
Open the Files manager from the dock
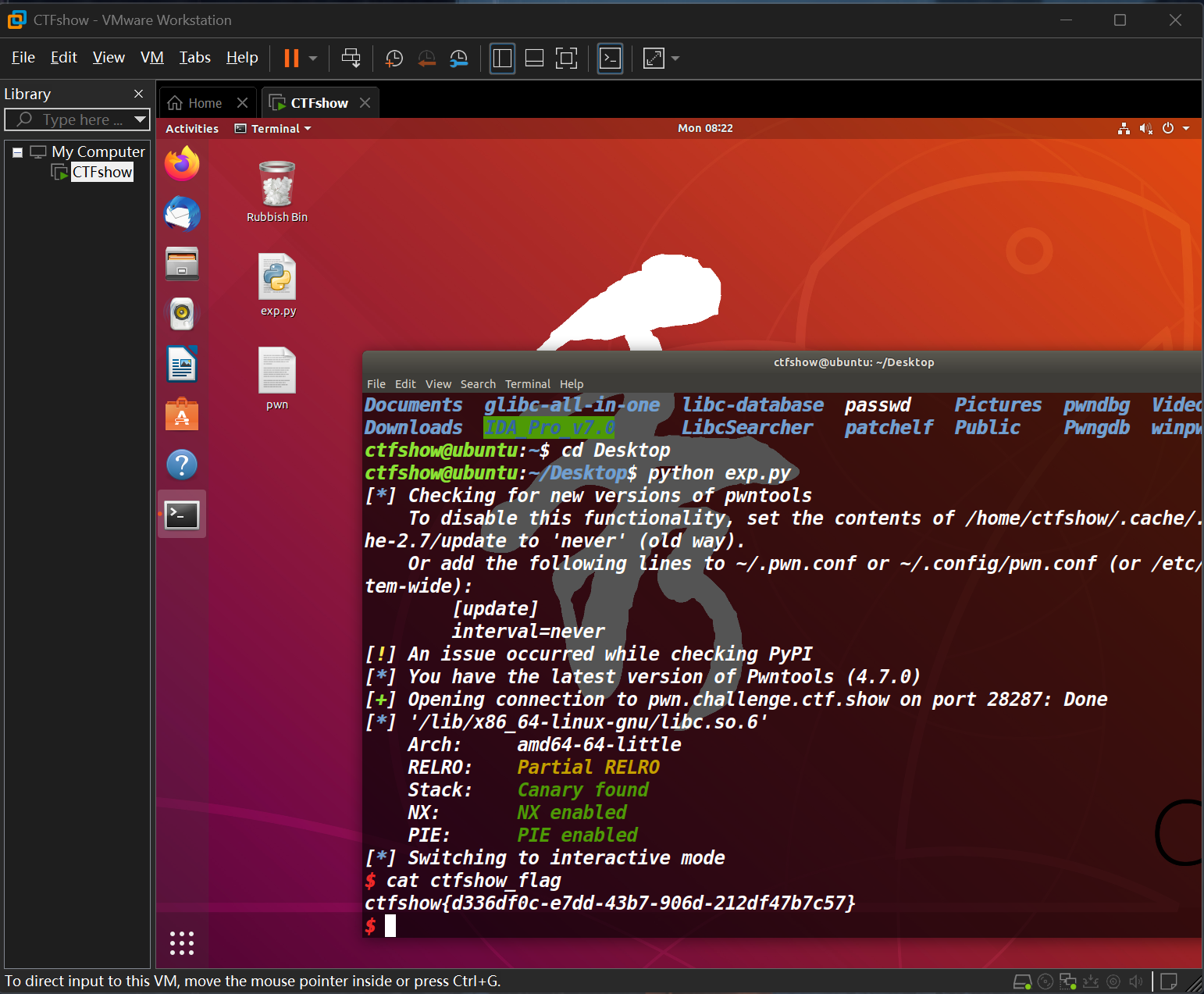182,264
